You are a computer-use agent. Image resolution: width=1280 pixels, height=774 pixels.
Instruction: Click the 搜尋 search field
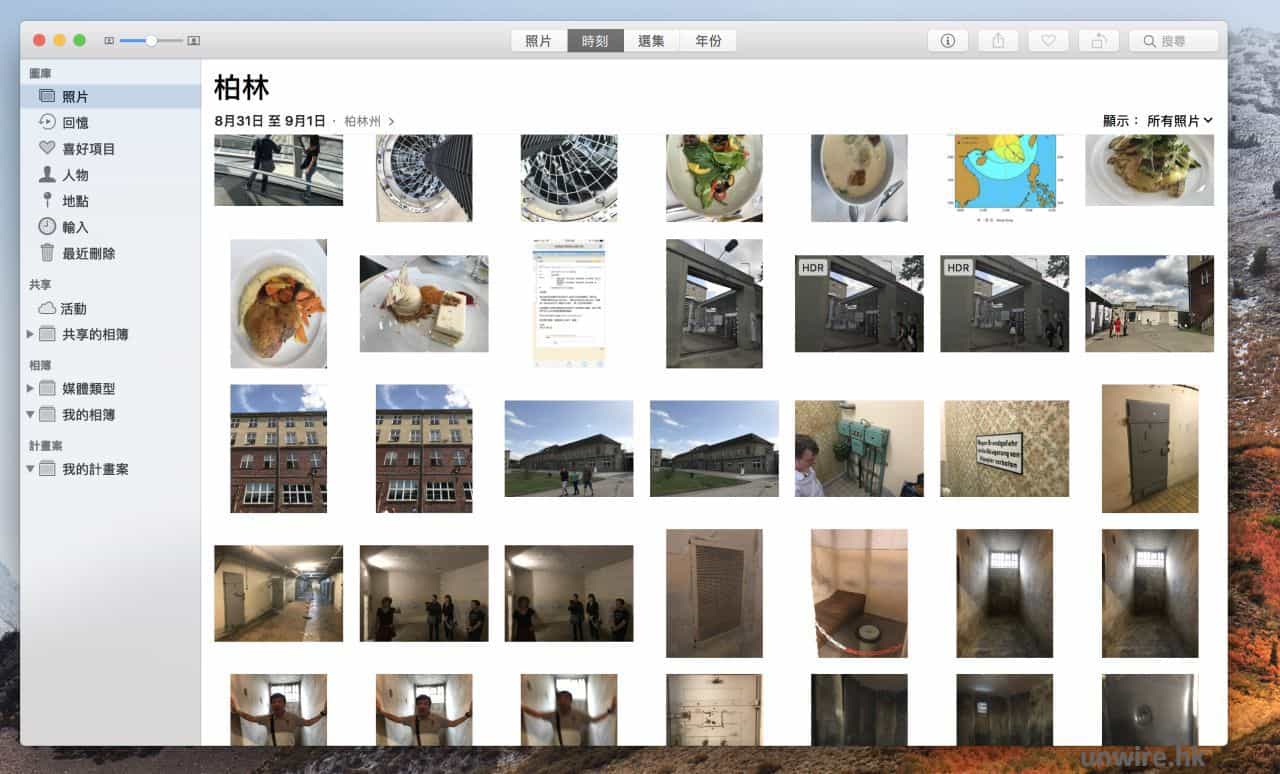coord(1174,41)
